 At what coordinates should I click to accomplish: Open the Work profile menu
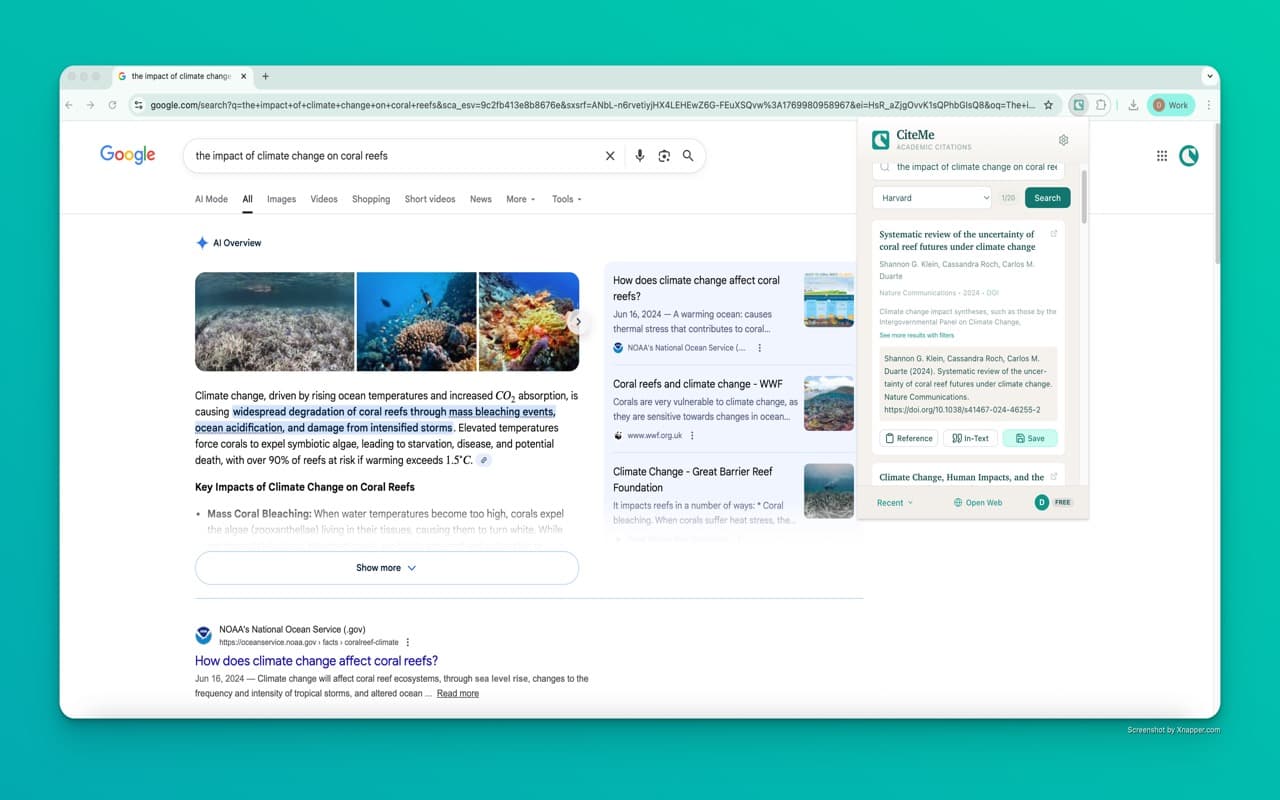click(x=1171, y=105)
